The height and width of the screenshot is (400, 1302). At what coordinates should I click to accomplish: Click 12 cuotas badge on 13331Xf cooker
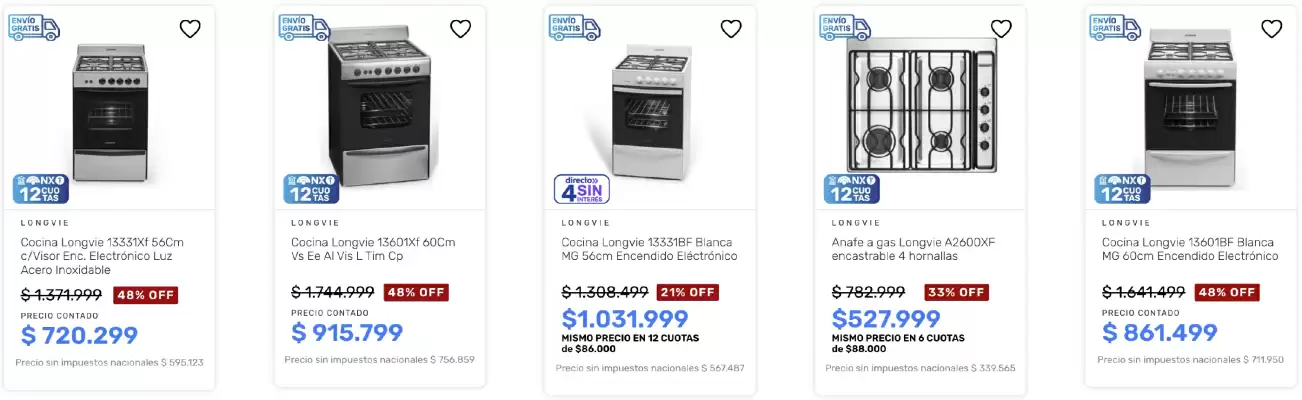click(x=41, y=188)
